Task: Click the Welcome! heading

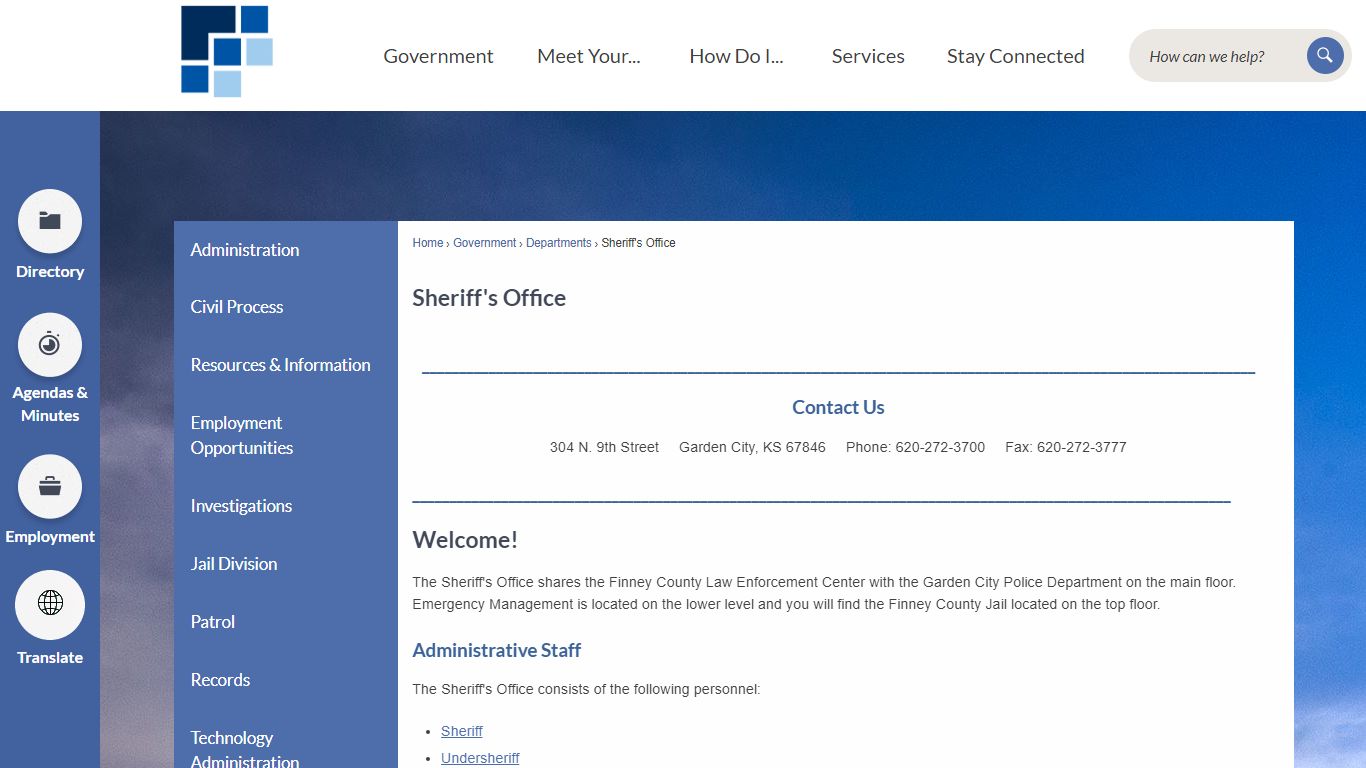Action: [465, 540]
